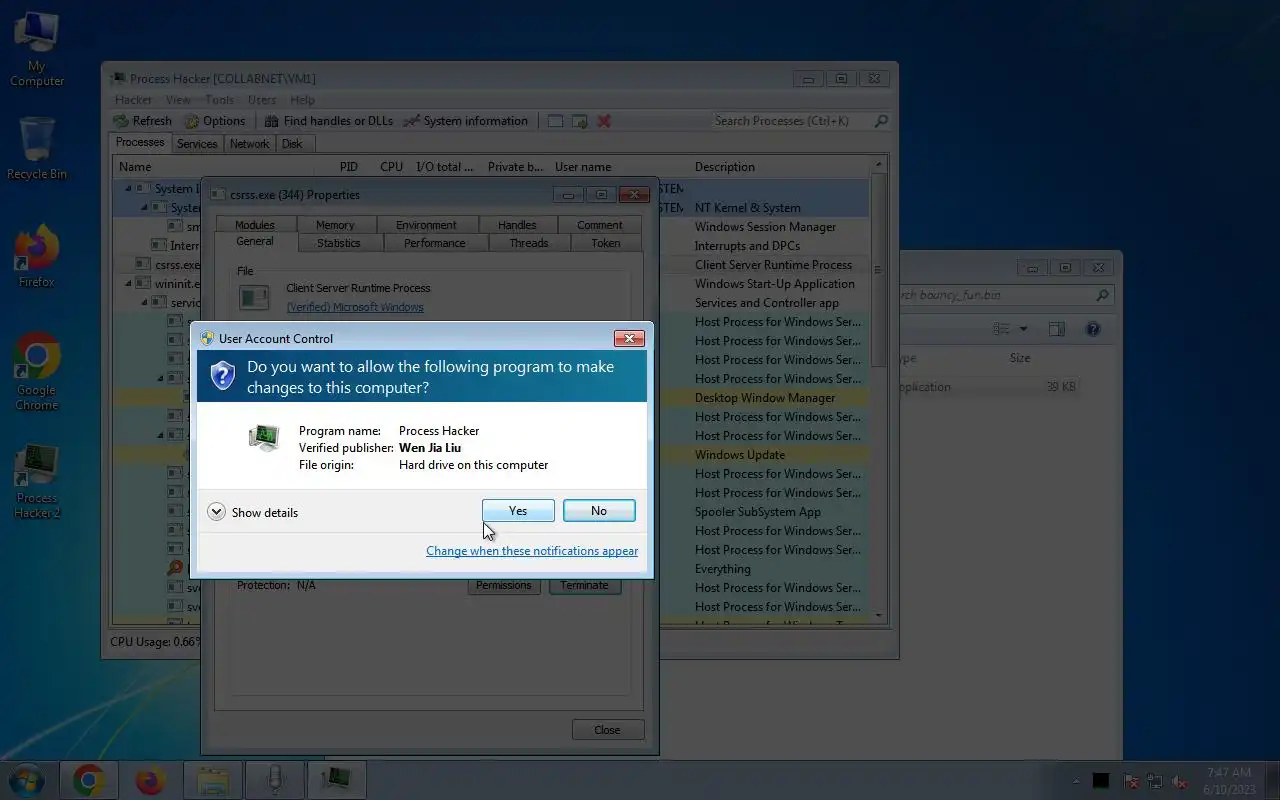Open the Help menu in Process Hacker
Viewport: 1280px width, 800px height.
302,100
